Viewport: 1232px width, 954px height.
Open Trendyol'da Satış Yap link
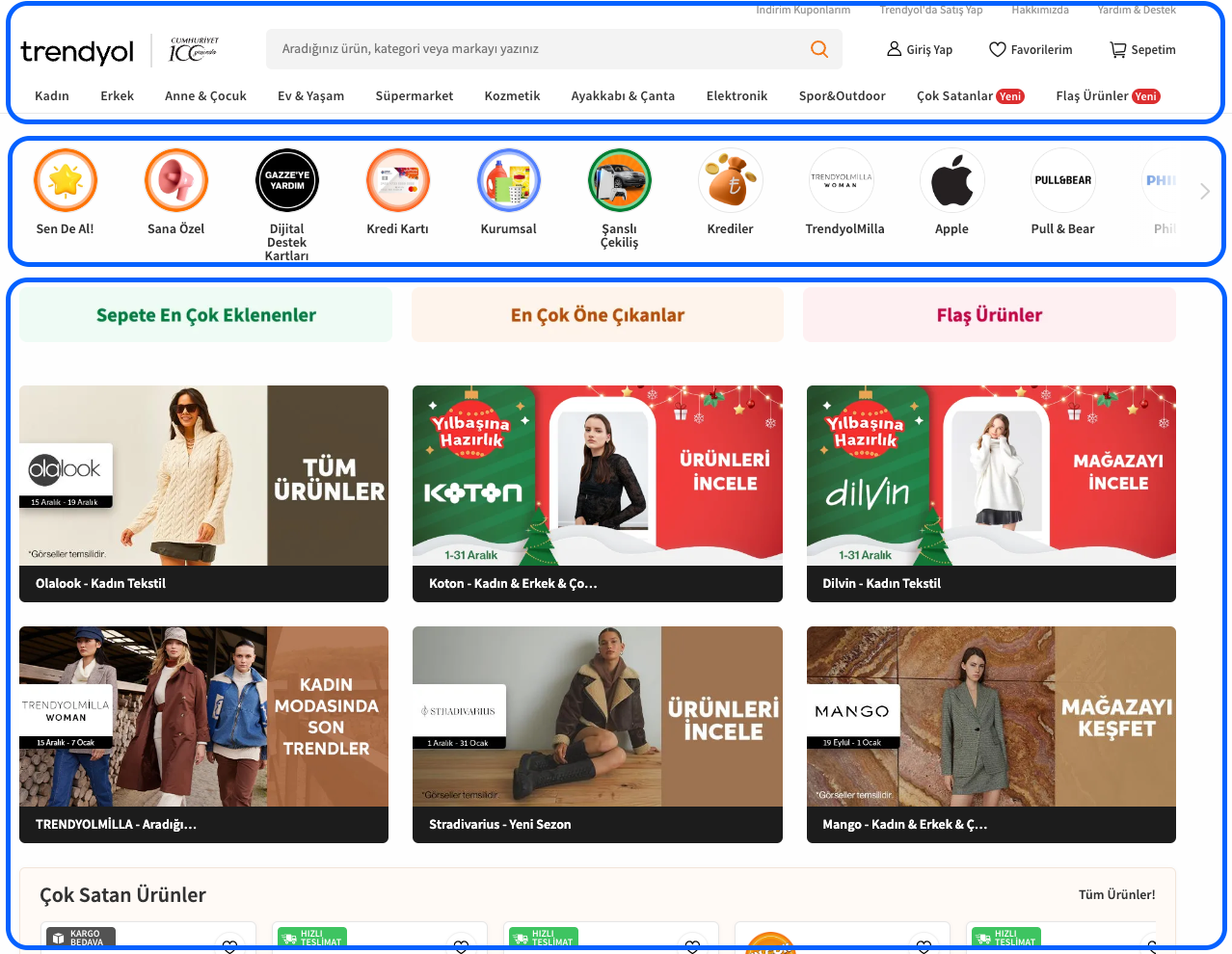931,10
